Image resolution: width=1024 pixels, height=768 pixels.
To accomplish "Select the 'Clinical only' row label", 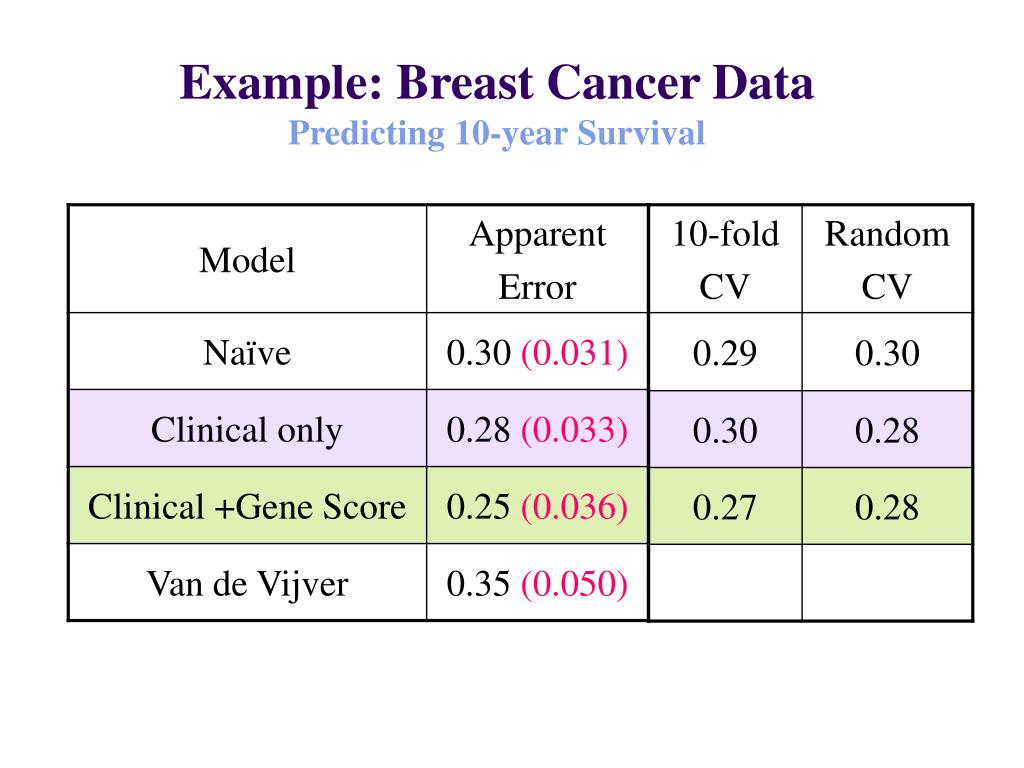I will click(x=248, y=429).
